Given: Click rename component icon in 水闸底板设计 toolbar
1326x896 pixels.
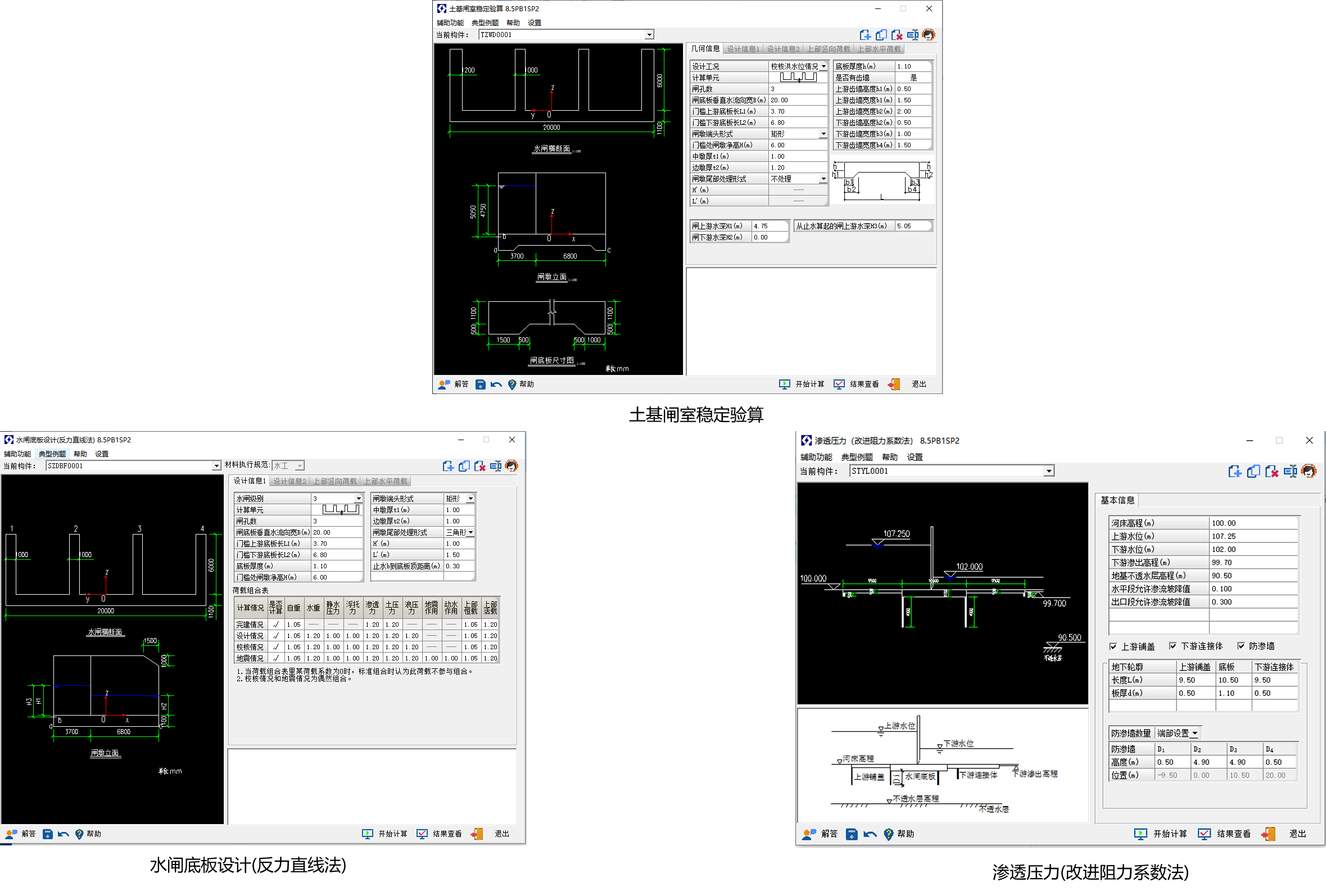Looking at the screenshot, I should pos(495,466).
